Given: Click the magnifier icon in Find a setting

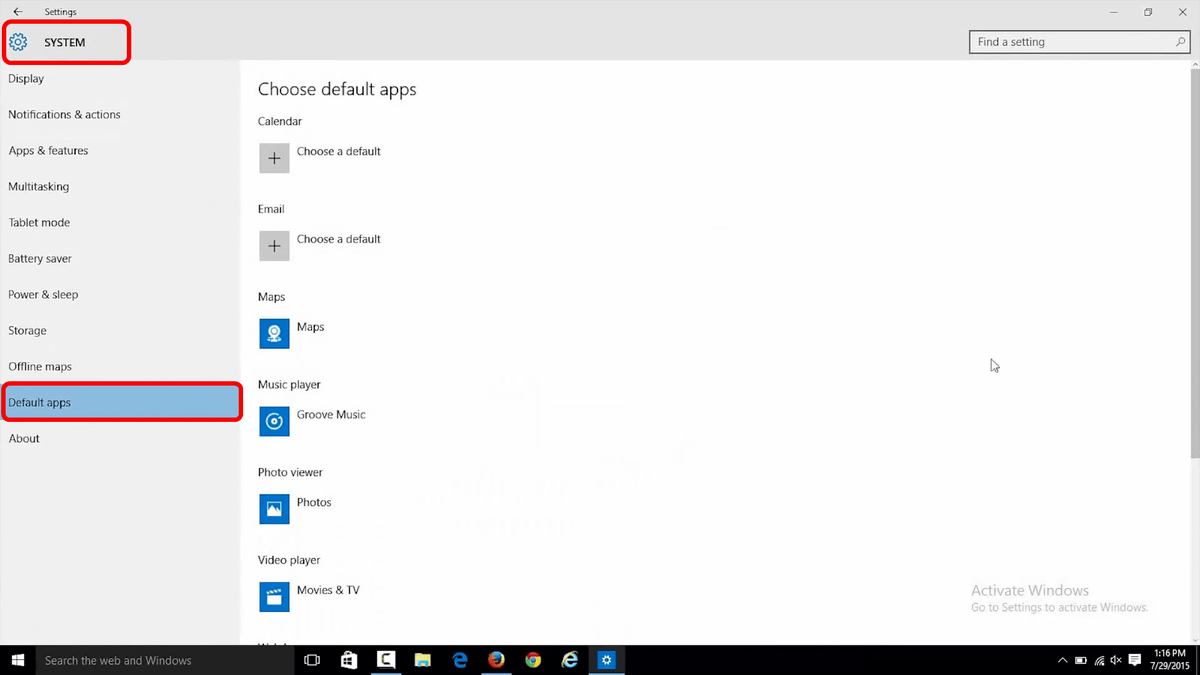Looking at the screenshot, I should pyautogui.click(x=1180, y=42).
